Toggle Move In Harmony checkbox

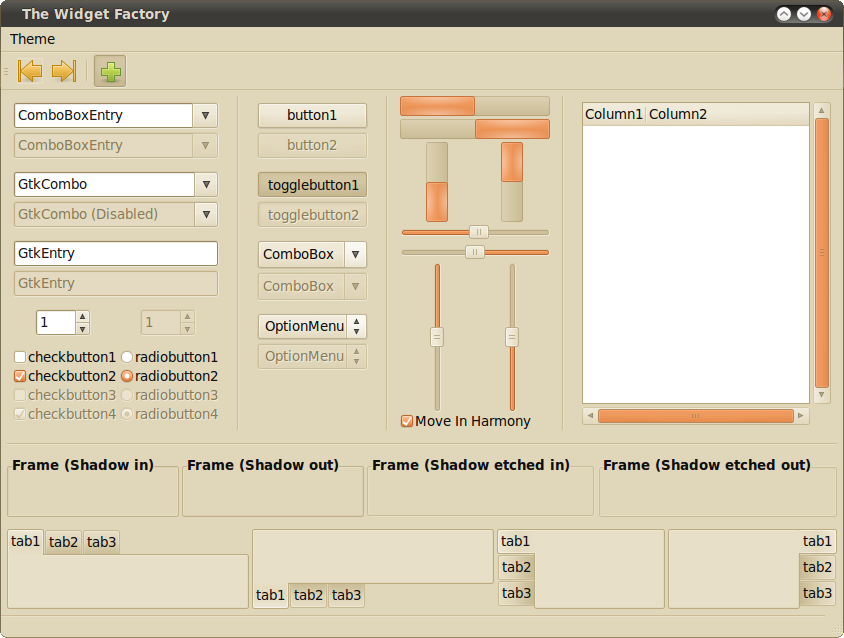pos(407,421)
